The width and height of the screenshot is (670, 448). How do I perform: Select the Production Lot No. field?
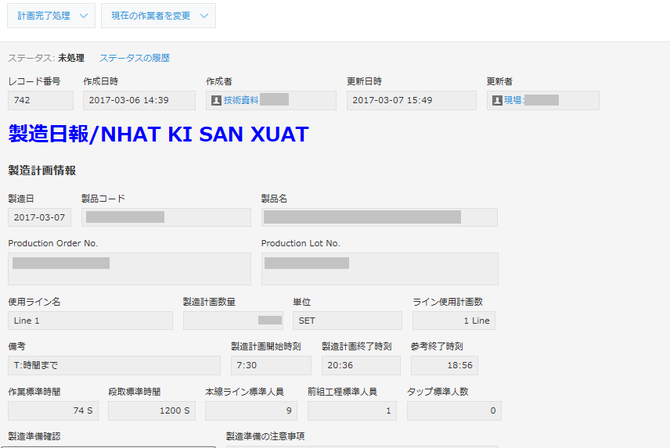(x=379, y=268)
